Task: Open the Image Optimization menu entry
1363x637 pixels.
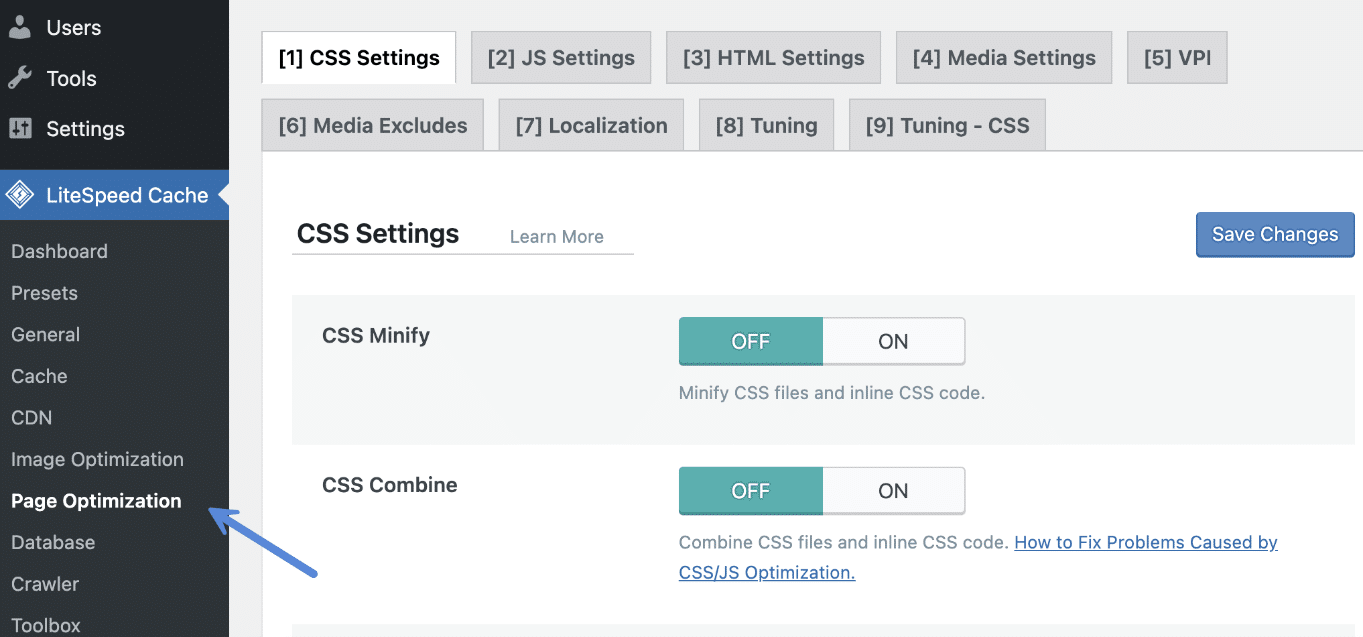Action: pyautogui.click(x=97, y=459)
